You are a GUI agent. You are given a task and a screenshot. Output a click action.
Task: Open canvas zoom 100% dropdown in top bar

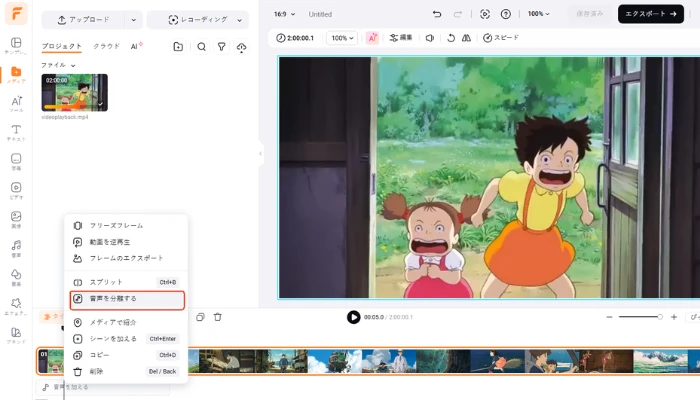coord(538,14)
